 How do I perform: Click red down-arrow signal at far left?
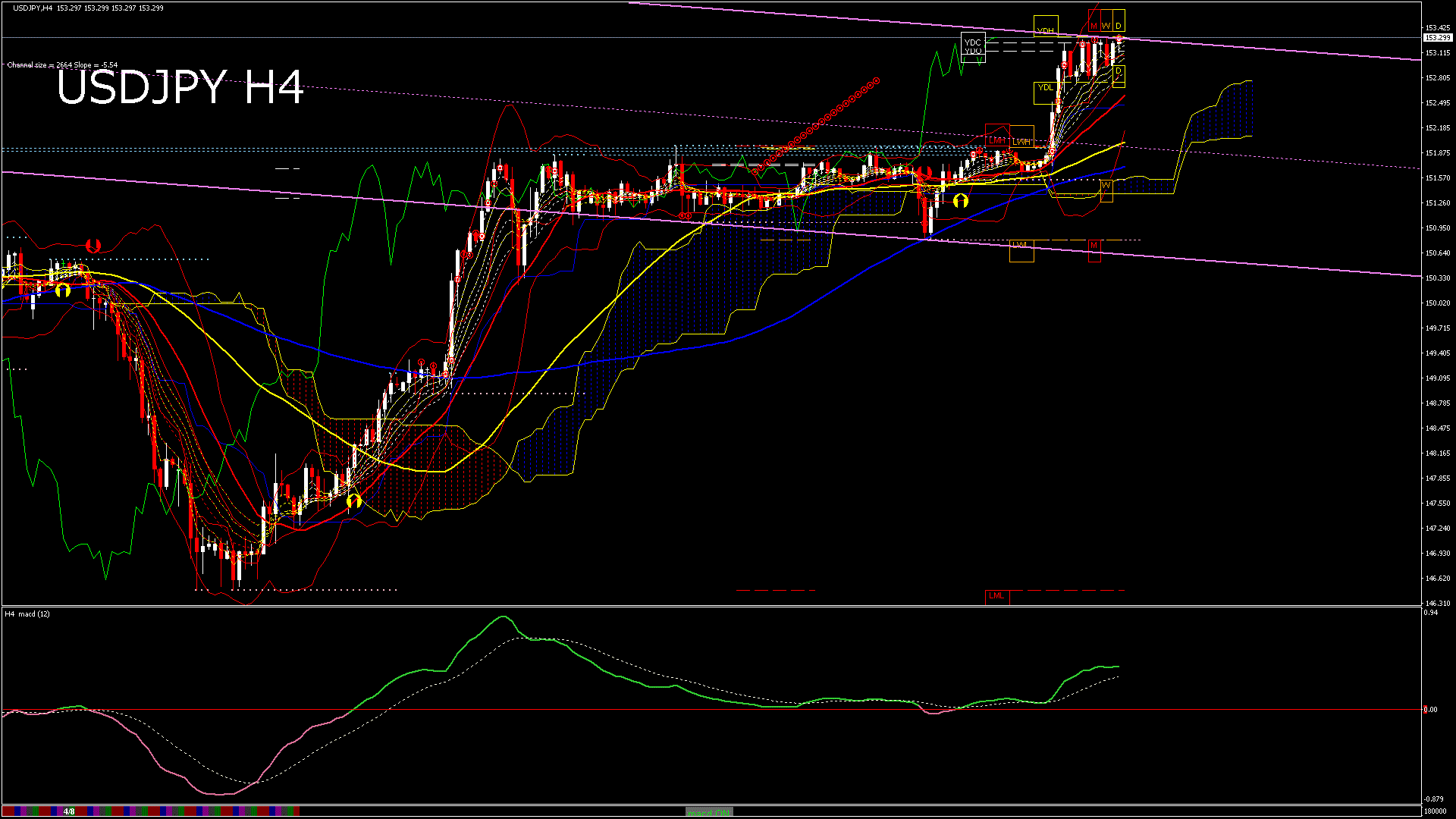(x=93, y=246)
